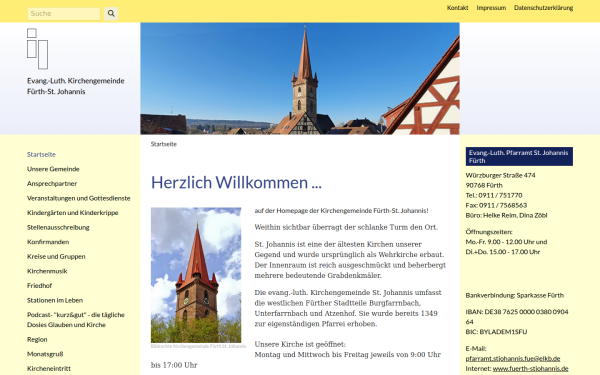Click the Herzlich Willkommen heading
The width and height of the screenshot is (600, 375).
click(x=236, y=183)
